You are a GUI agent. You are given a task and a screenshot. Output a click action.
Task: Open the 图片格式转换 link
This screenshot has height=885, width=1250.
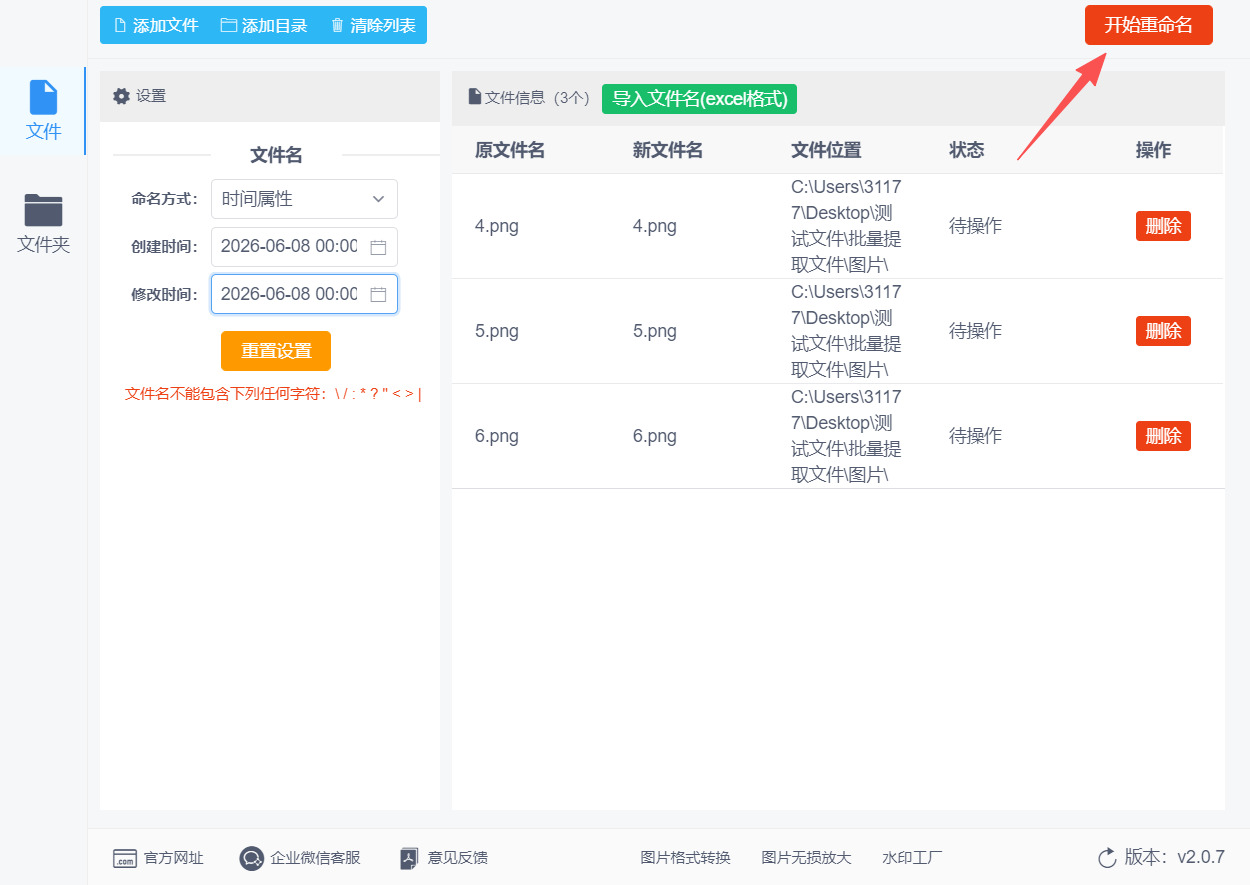pos(686,858)
